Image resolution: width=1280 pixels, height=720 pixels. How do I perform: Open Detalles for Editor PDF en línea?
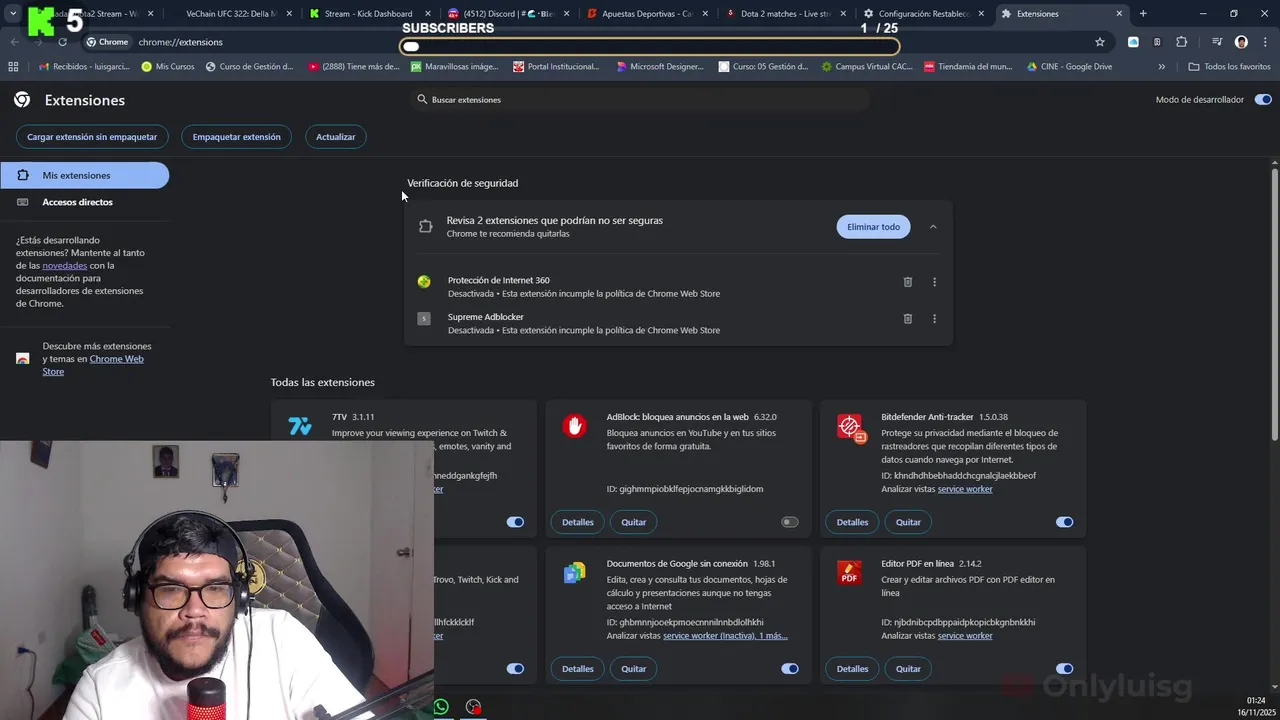click(852, 669)
